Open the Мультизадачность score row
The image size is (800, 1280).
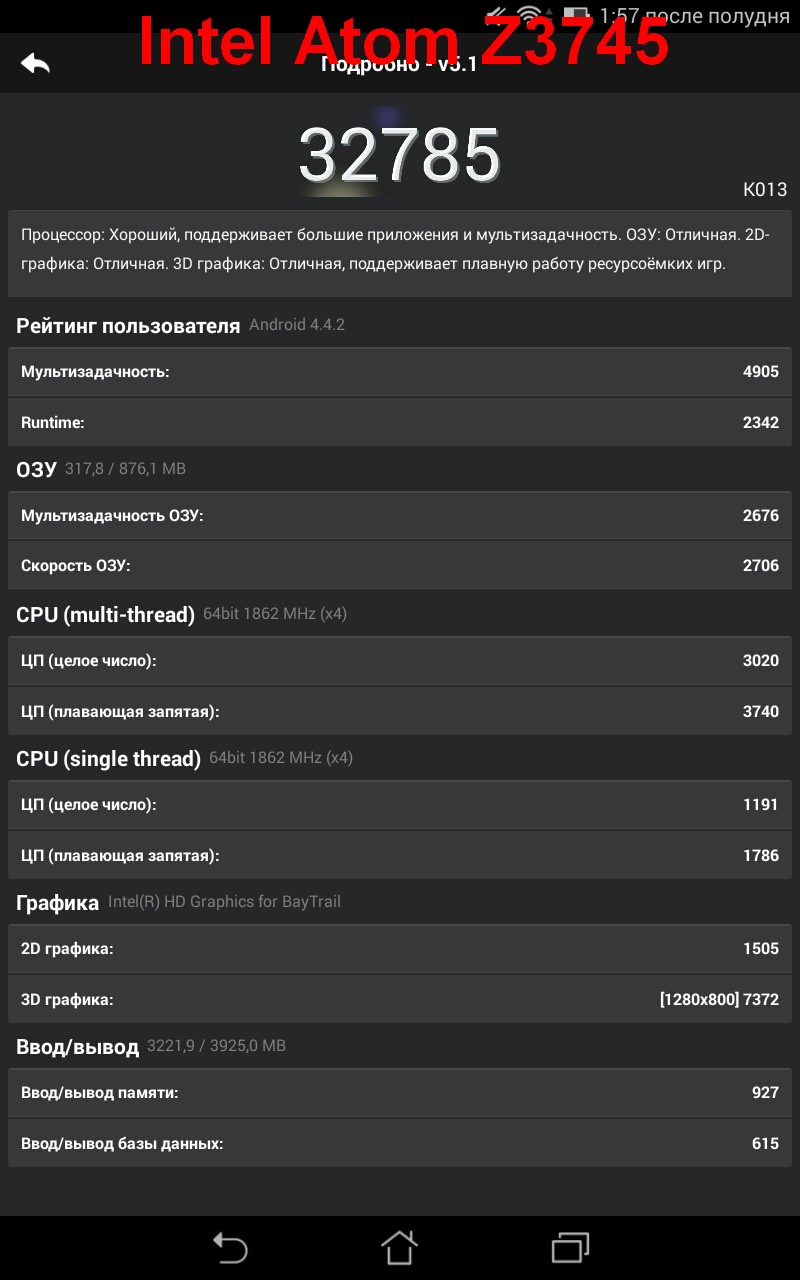point(400,372)
